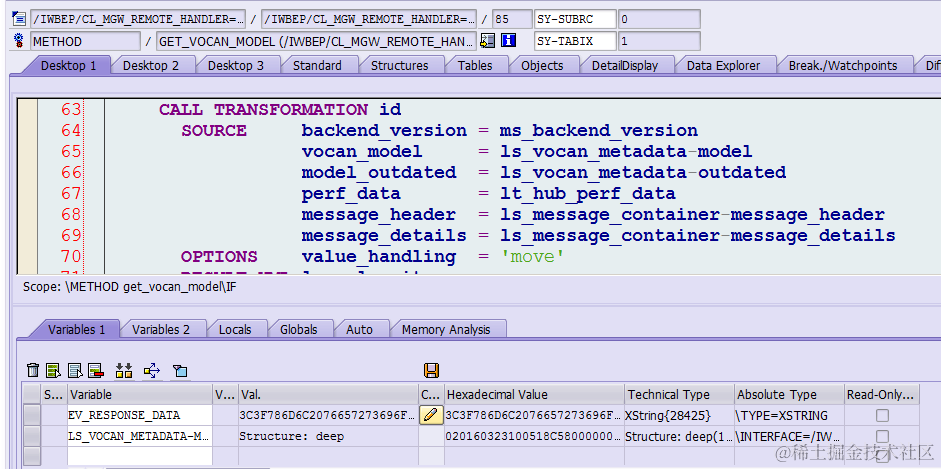Select the Desktop 1 tab

click(x=68, y=65)
